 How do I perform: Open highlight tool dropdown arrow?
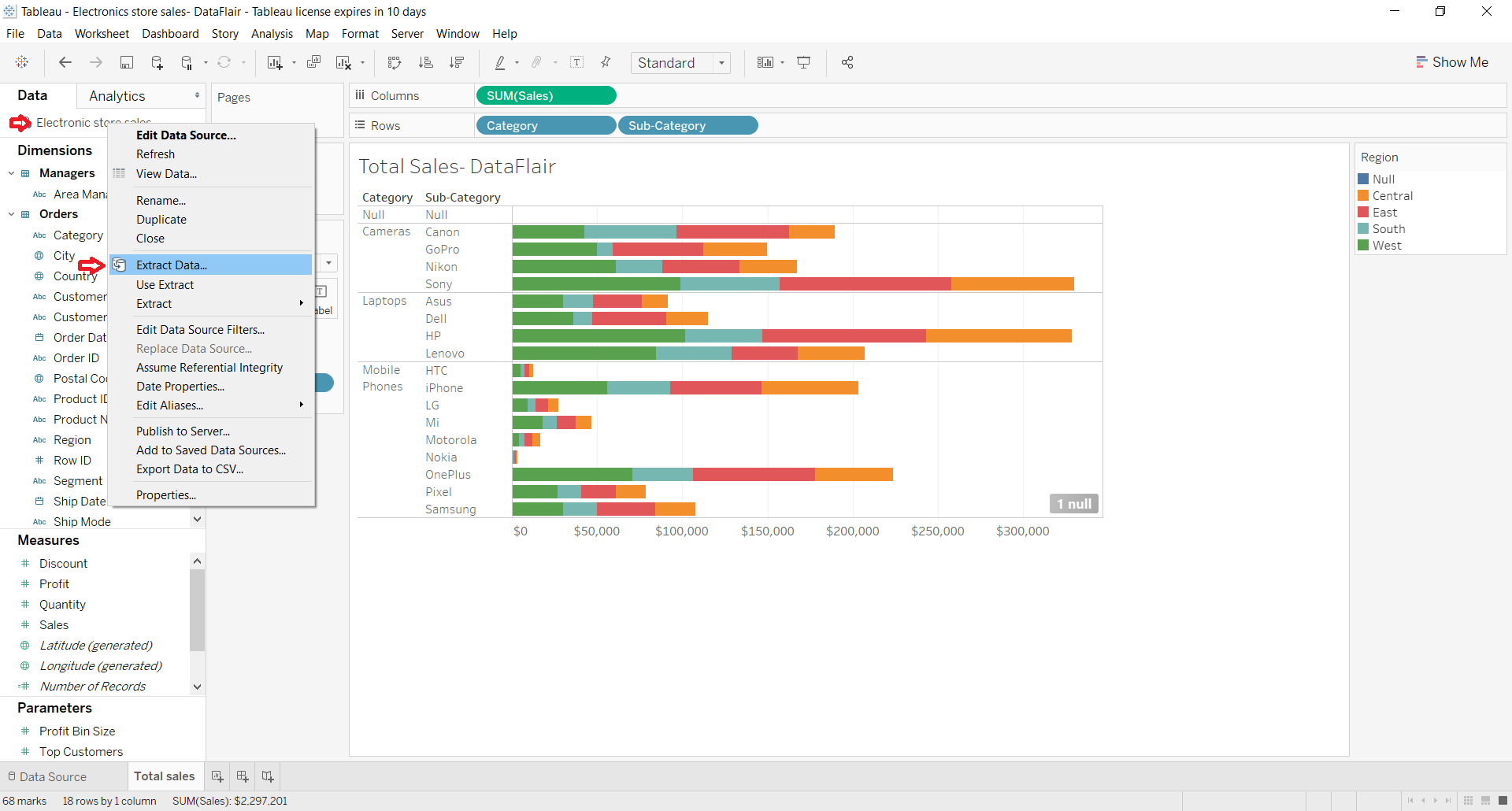point(517,63)
